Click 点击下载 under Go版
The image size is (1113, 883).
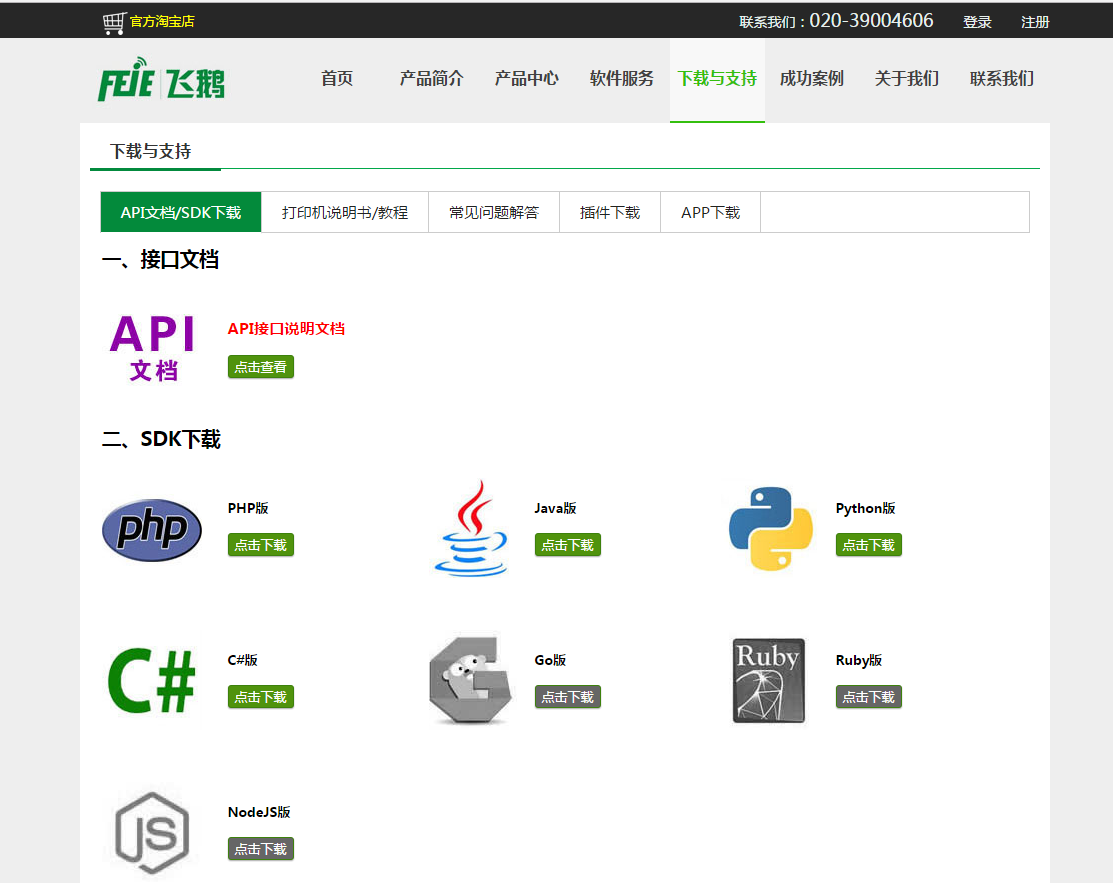(x=567, y=697)
